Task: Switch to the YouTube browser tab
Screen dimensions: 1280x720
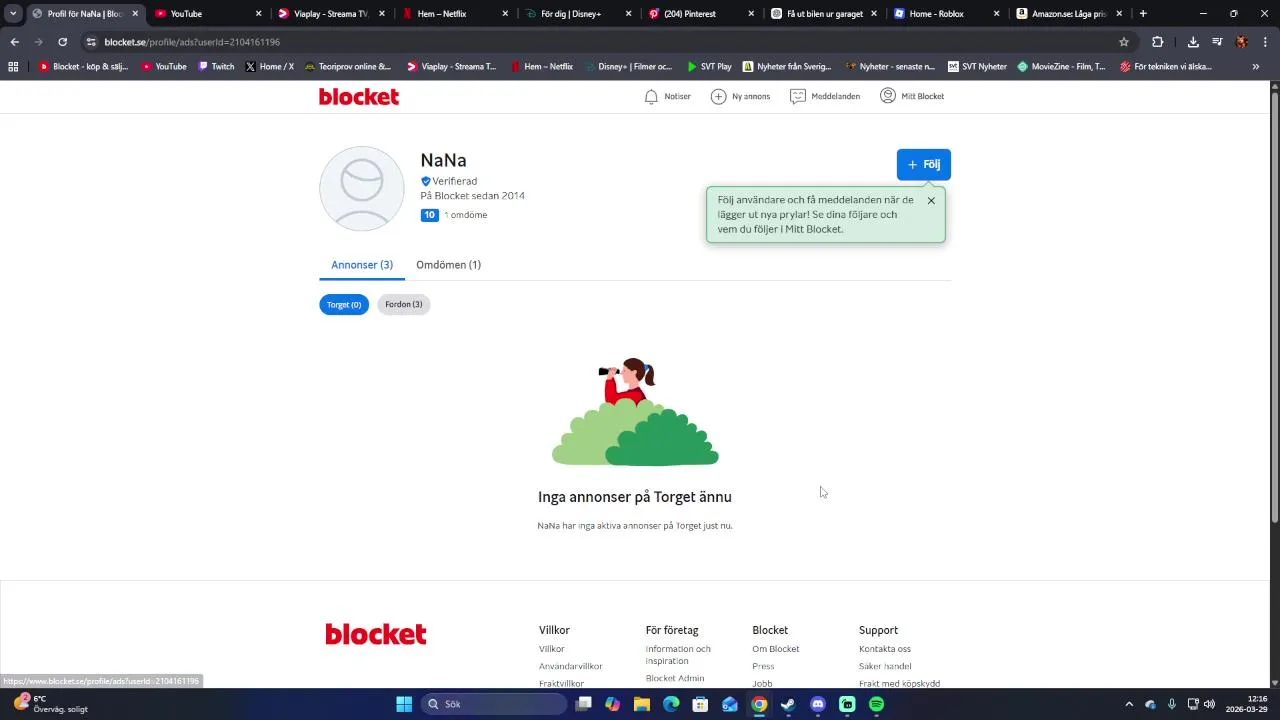Action: [x=208, y=14]
